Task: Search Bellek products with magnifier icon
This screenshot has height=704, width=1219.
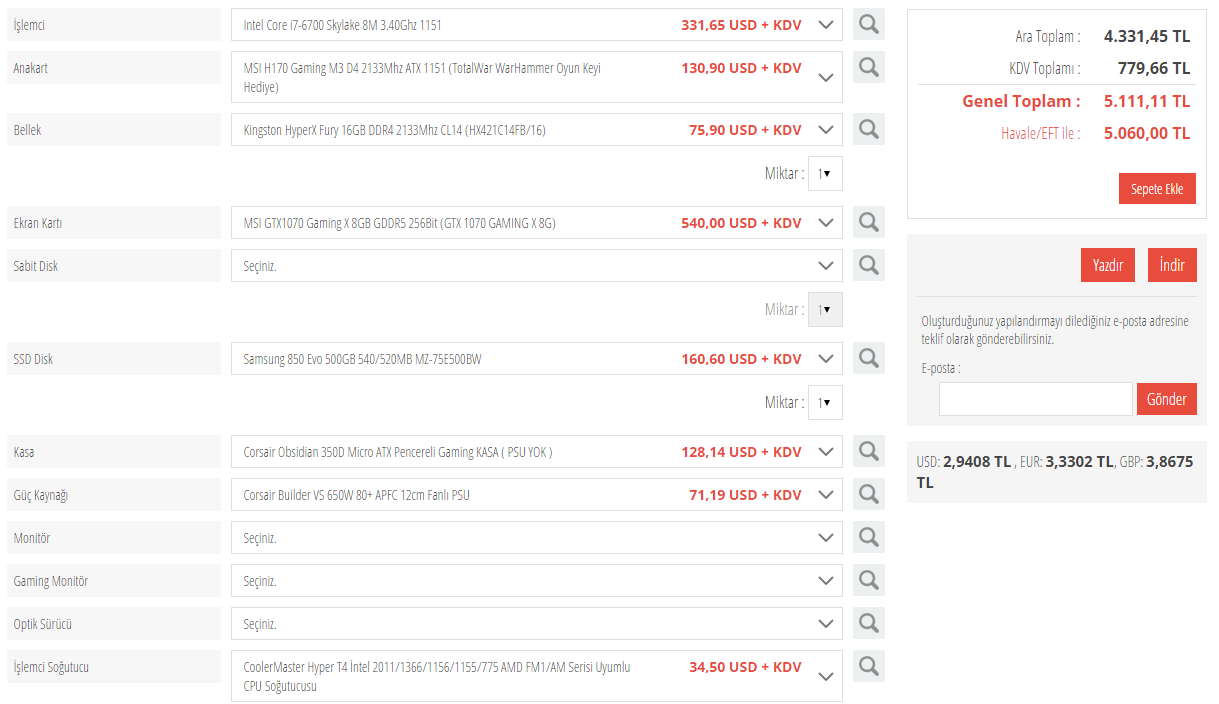Action: pyautogui.click(x=868, y=129)
